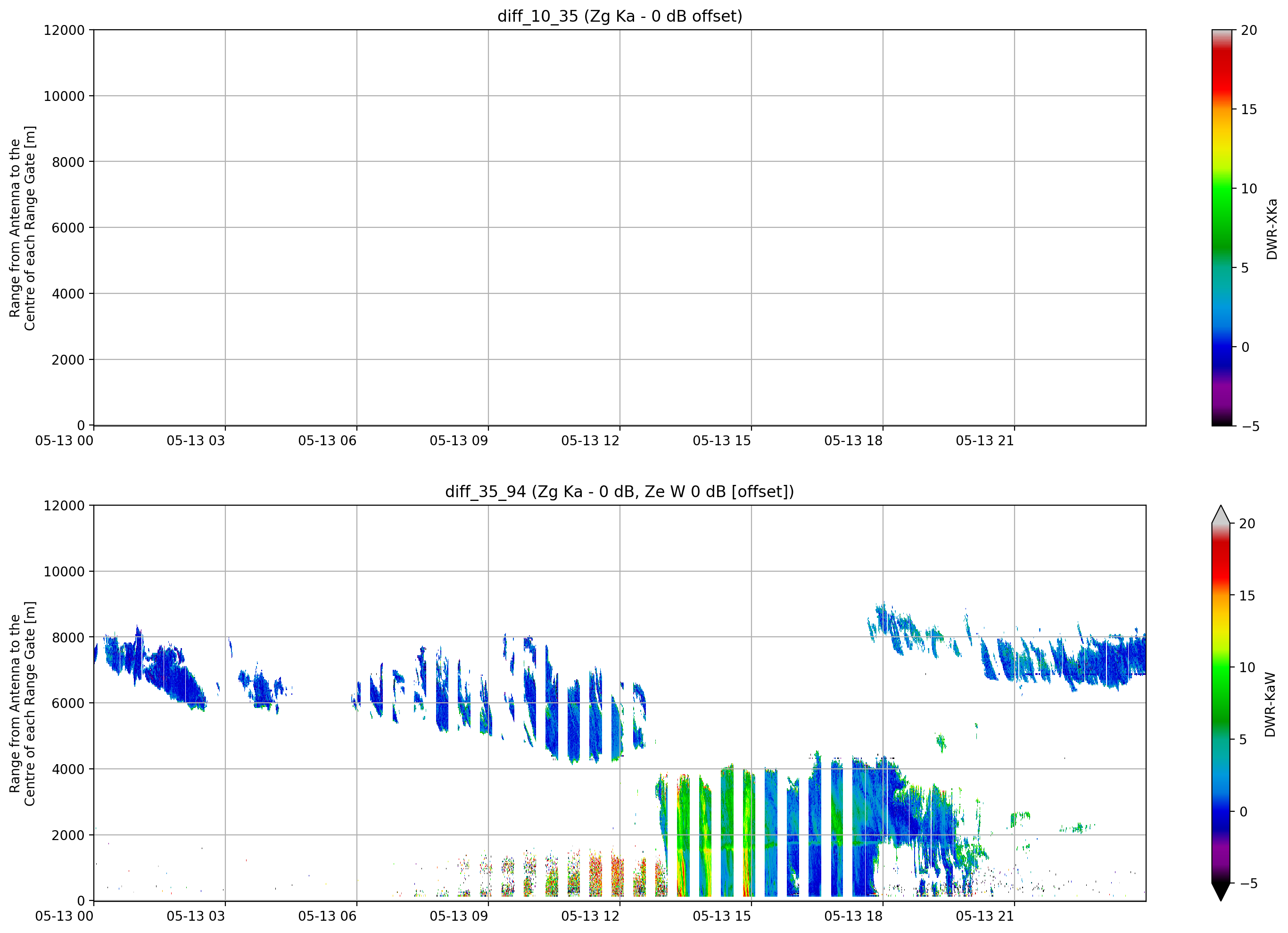The height and width of the screenshot is (933, 1288).
Task: Click '05-13 21' x-tick under diff_10_35 plot
Action: 985,441
